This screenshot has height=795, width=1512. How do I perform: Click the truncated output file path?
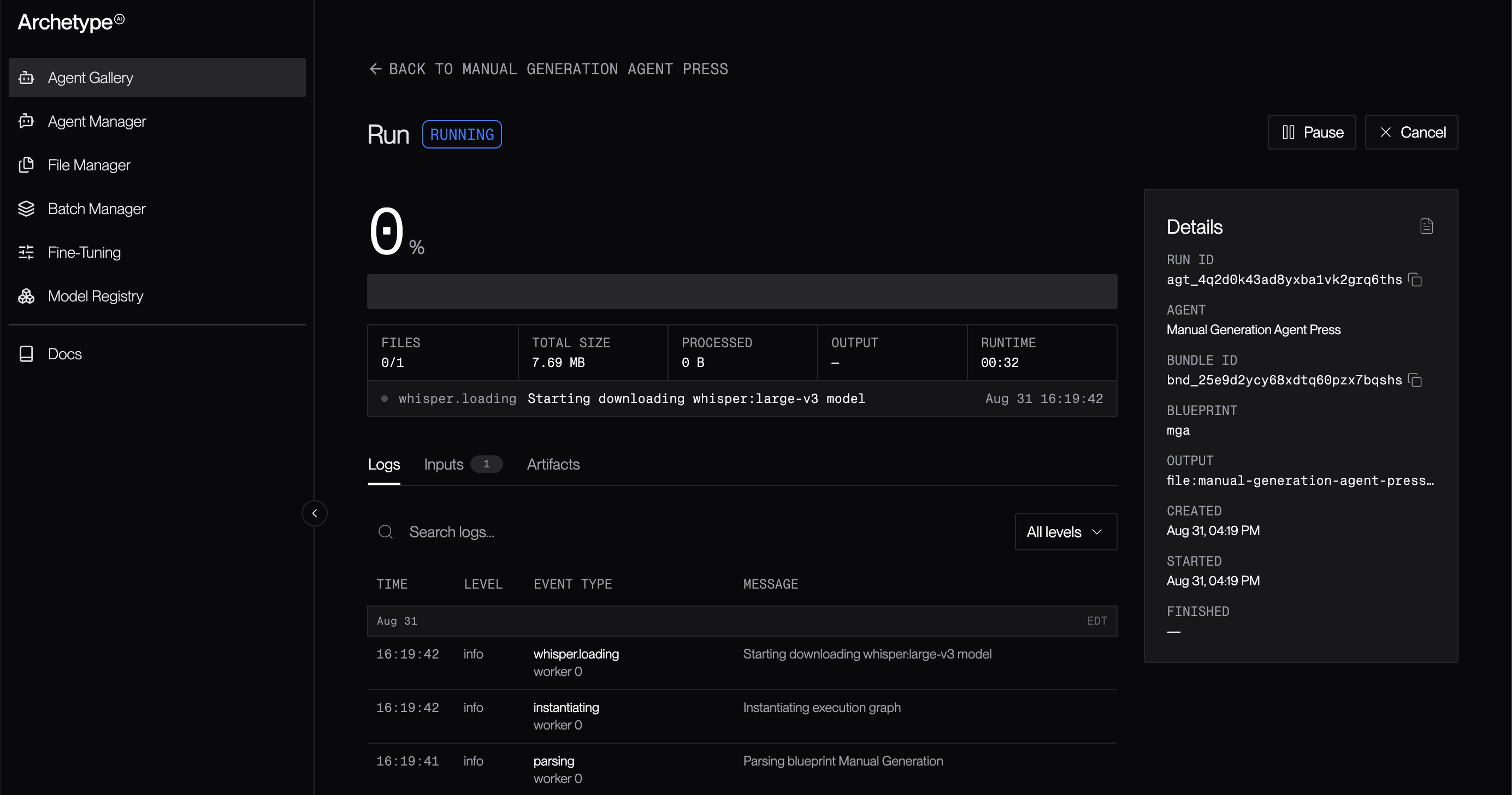tap(1300, 480)
